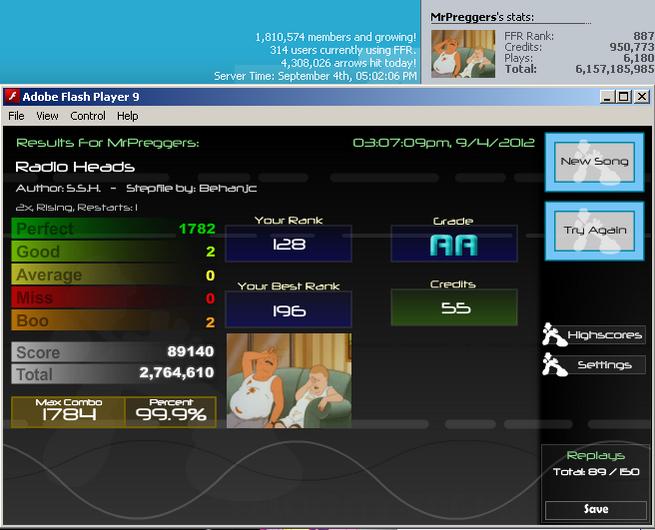Click the Adobe Flash Player title icon
This screenshot has height=530, width=655.
[x=12, y=96]
